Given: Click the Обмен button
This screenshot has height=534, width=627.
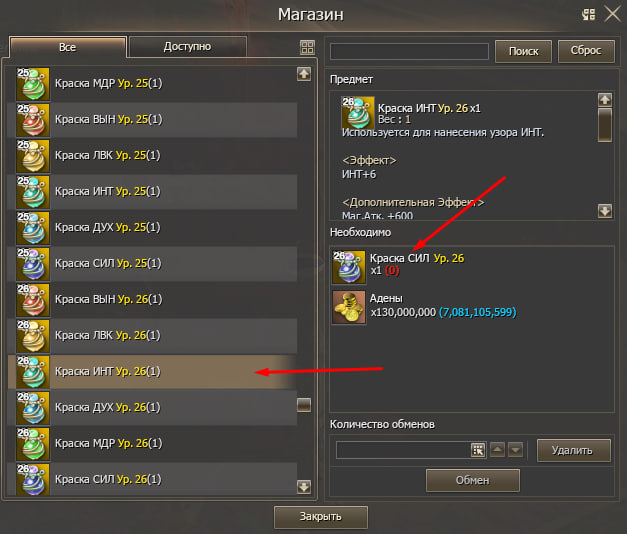Looking at the screenshot, I should click(473, 480).
